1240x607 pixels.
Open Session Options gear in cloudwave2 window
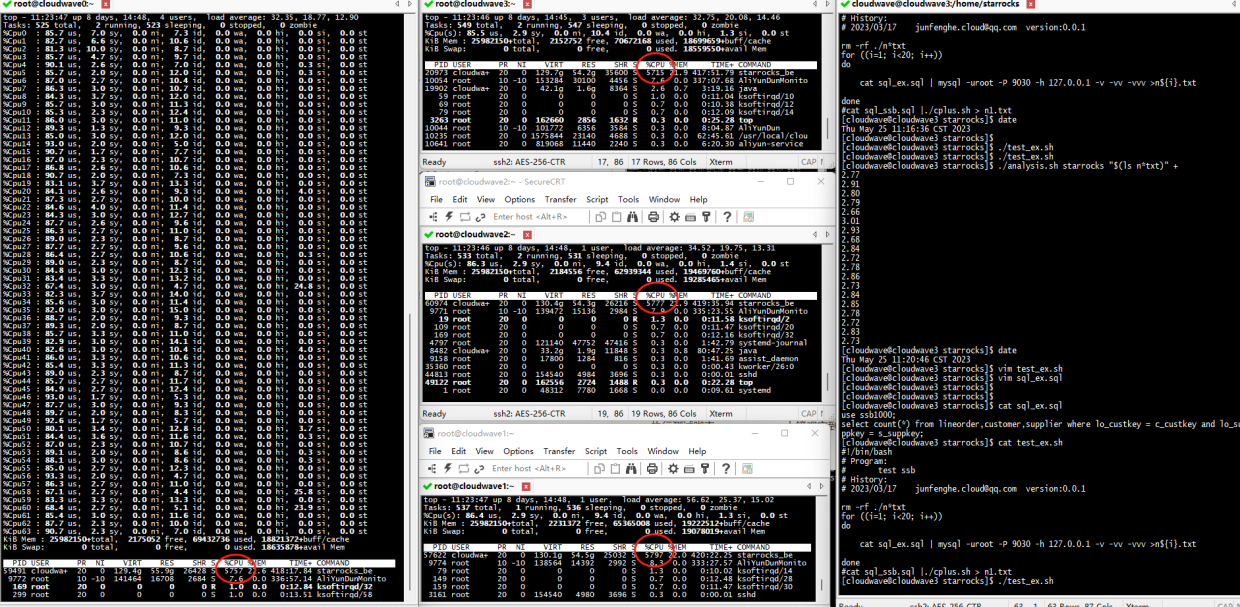[674, 217]
